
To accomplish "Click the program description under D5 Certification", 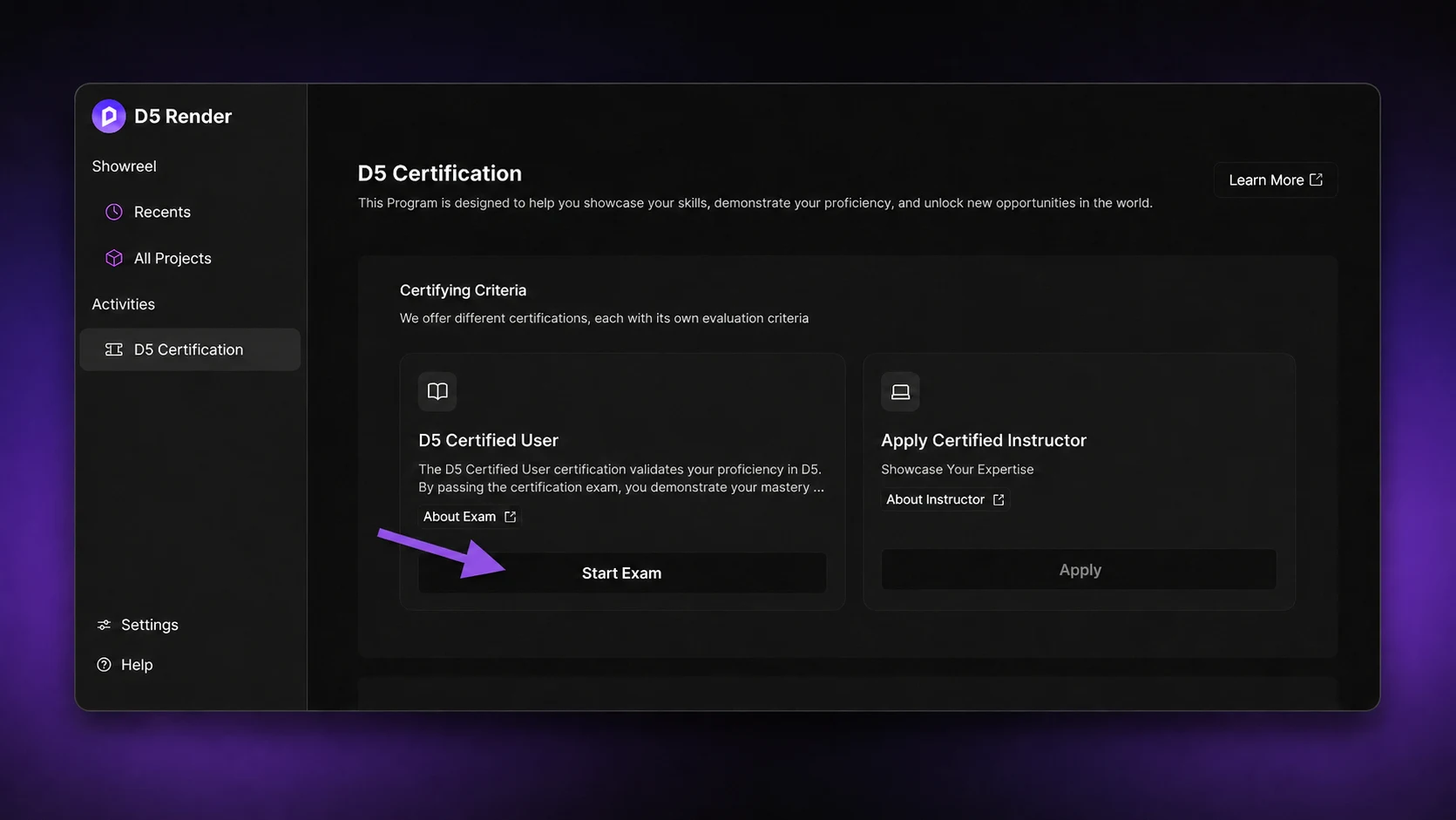I will pyautogui.click(x=755, y=203).
